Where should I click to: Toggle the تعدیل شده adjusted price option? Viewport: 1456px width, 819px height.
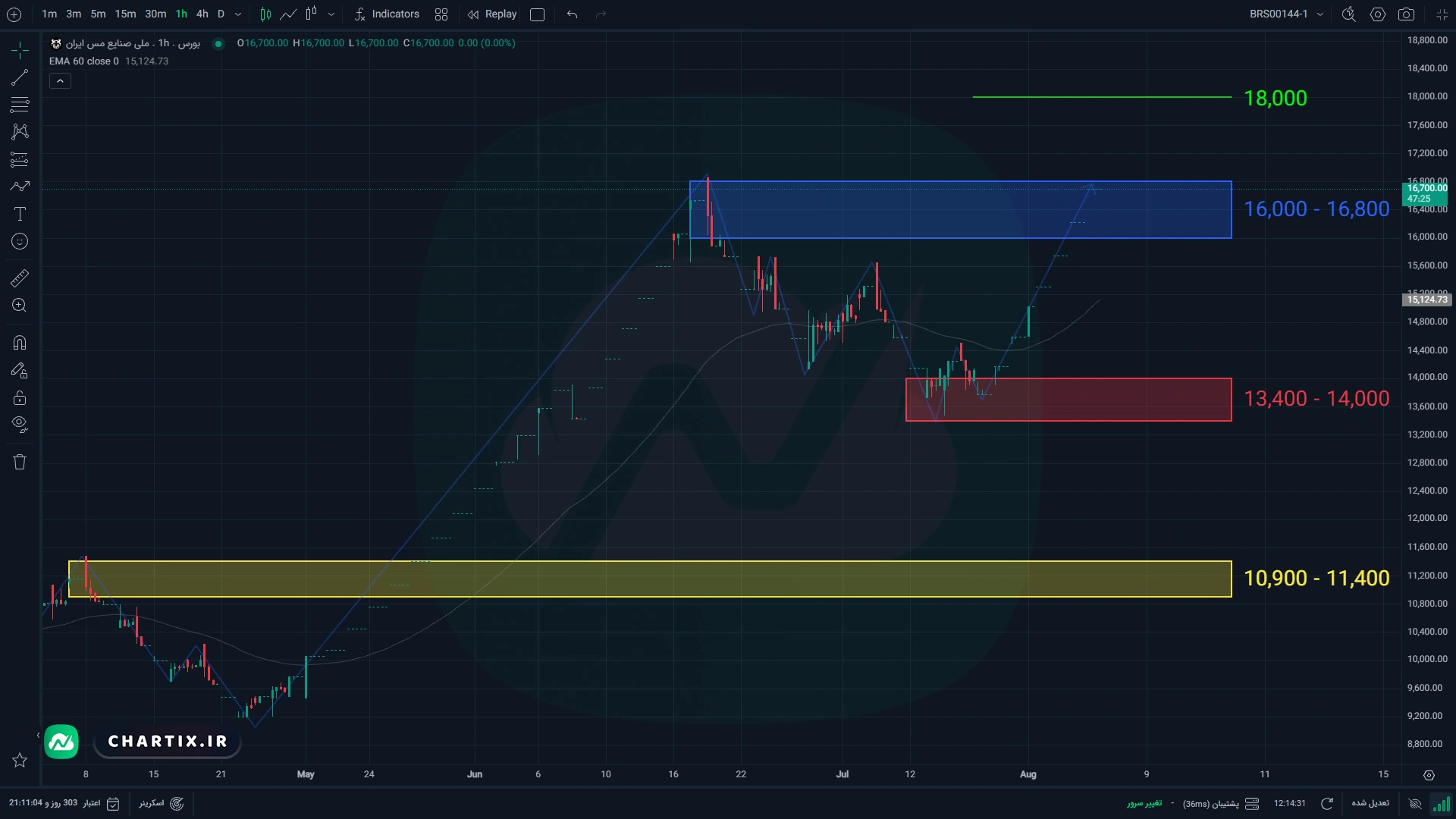(1370, 803)
